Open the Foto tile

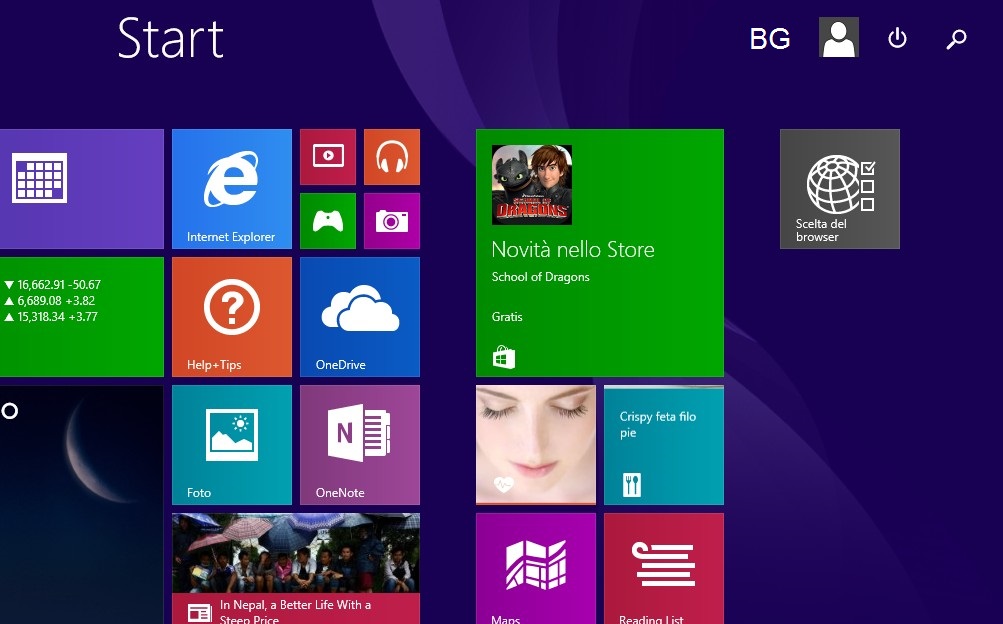tap(232, 445)
